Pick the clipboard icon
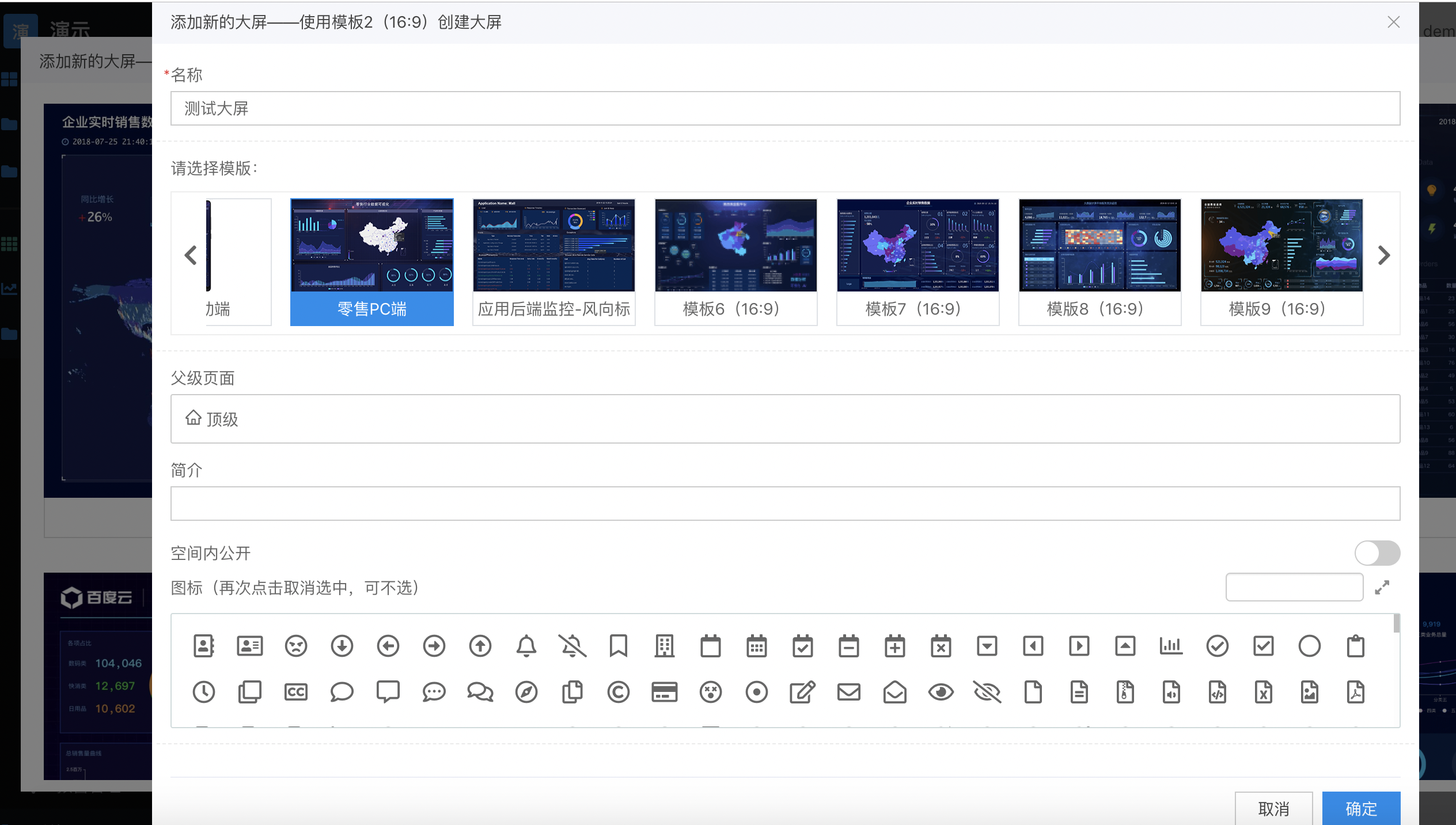1456x825 pixels. tap(1356, 646)
